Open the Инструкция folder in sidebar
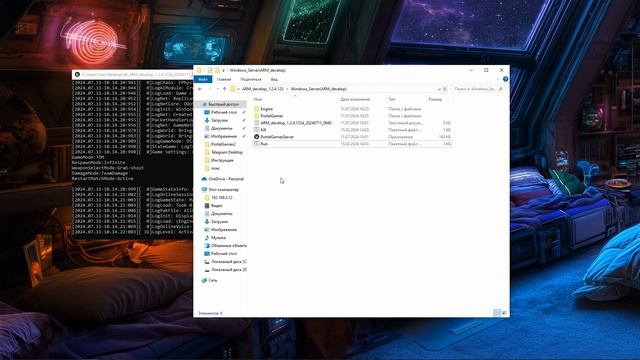Image resolution: width=640 pixels, height=360 pixels. [x=222, y=160]
